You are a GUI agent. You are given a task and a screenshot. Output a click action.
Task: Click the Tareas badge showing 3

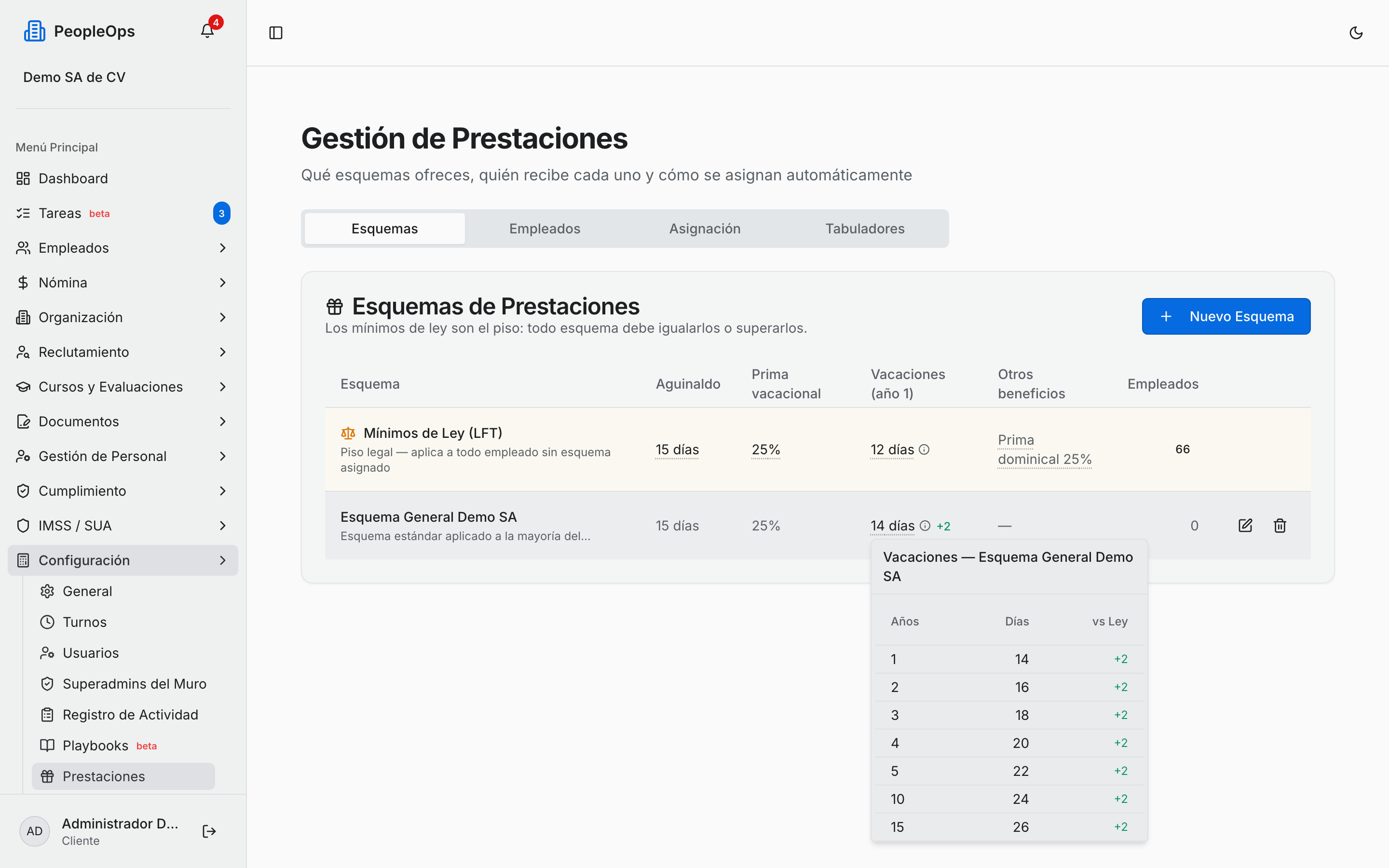pyautogui.click(x=221, y=214)
